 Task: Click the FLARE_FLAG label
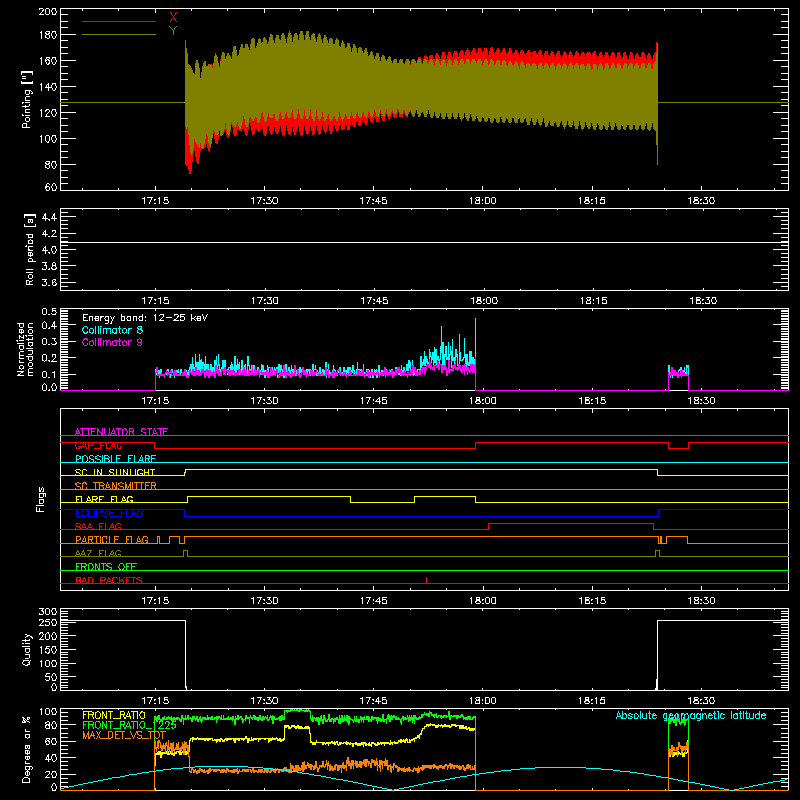(x=104, y=499)
